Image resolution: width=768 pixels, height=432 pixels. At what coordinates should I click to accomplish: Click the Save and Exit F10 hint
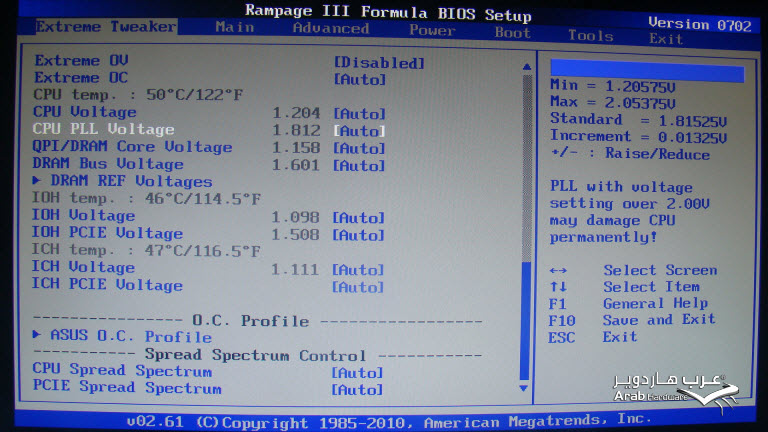tap(632, 320)
